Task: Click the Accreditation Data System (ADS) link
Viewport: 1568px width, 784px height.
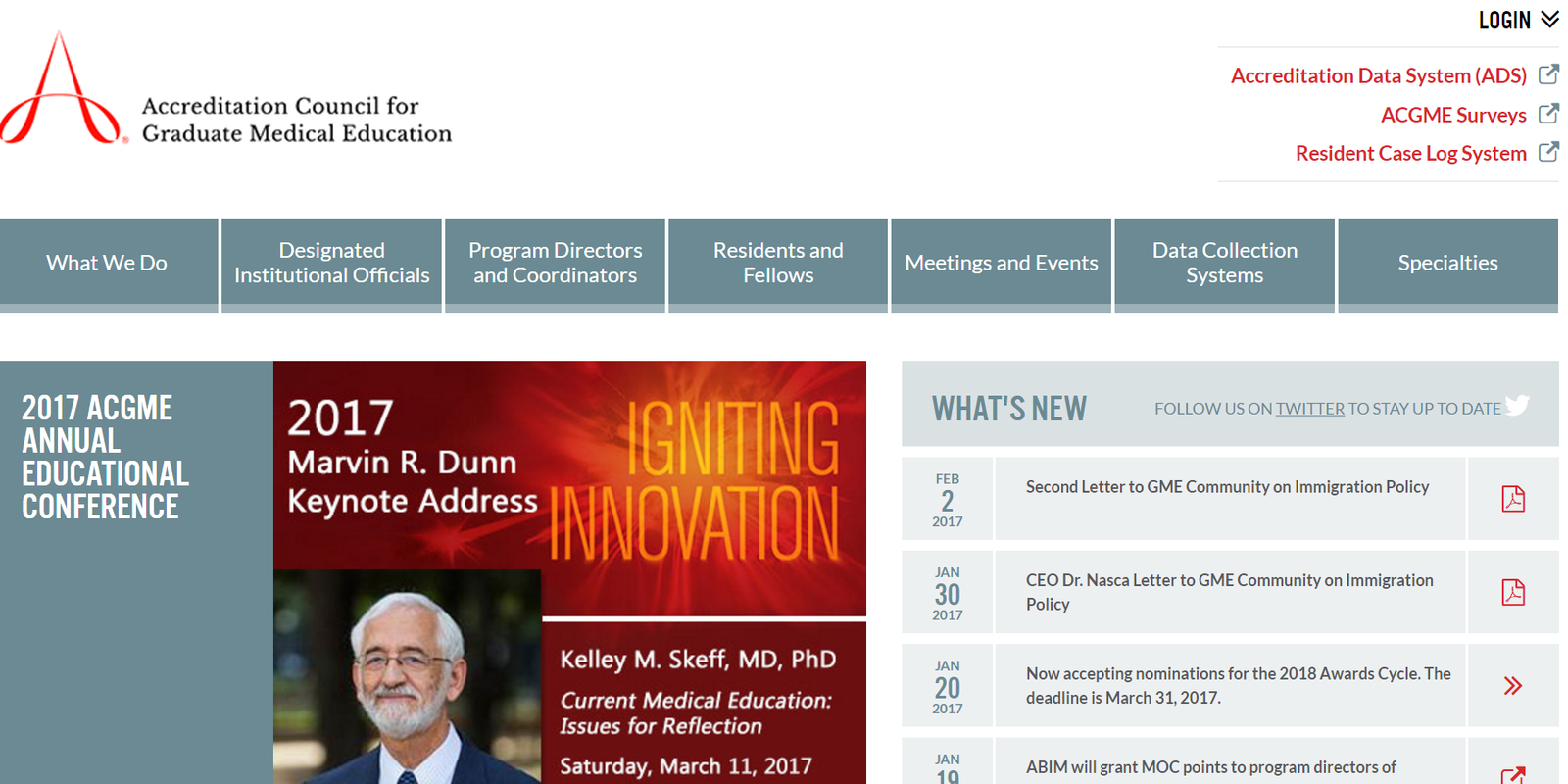Action: 1378,75
